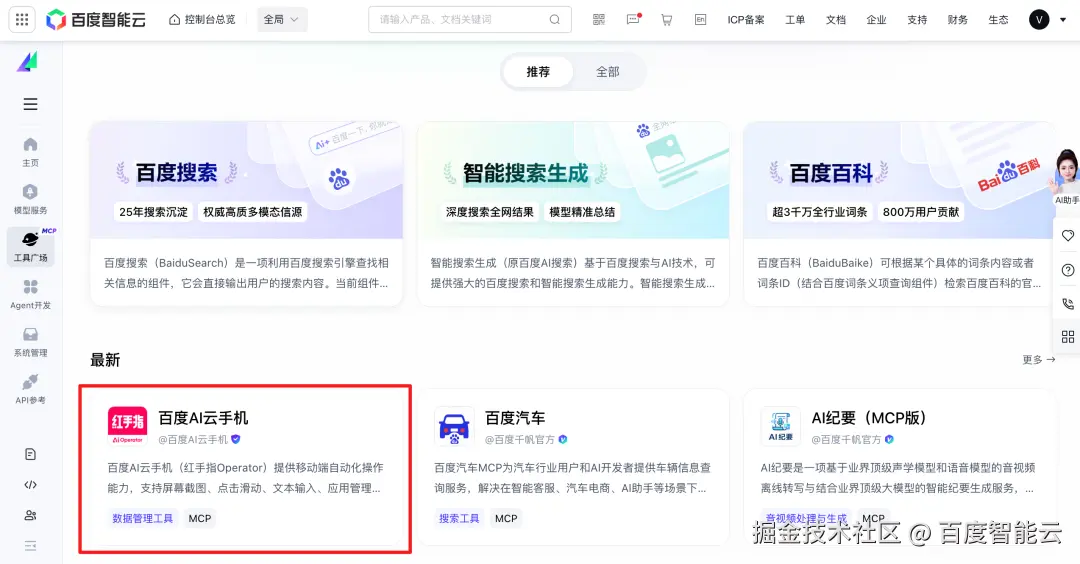Click the 更多 link for latest tools

pos(1039,359)
